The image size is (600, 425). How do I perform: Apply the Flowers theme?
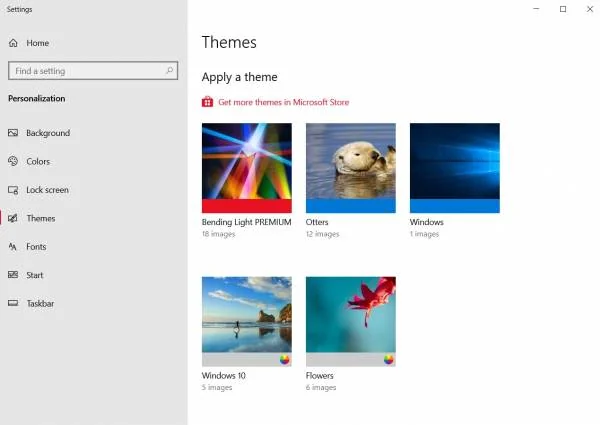pyautogui.click(x=351, y=321)
